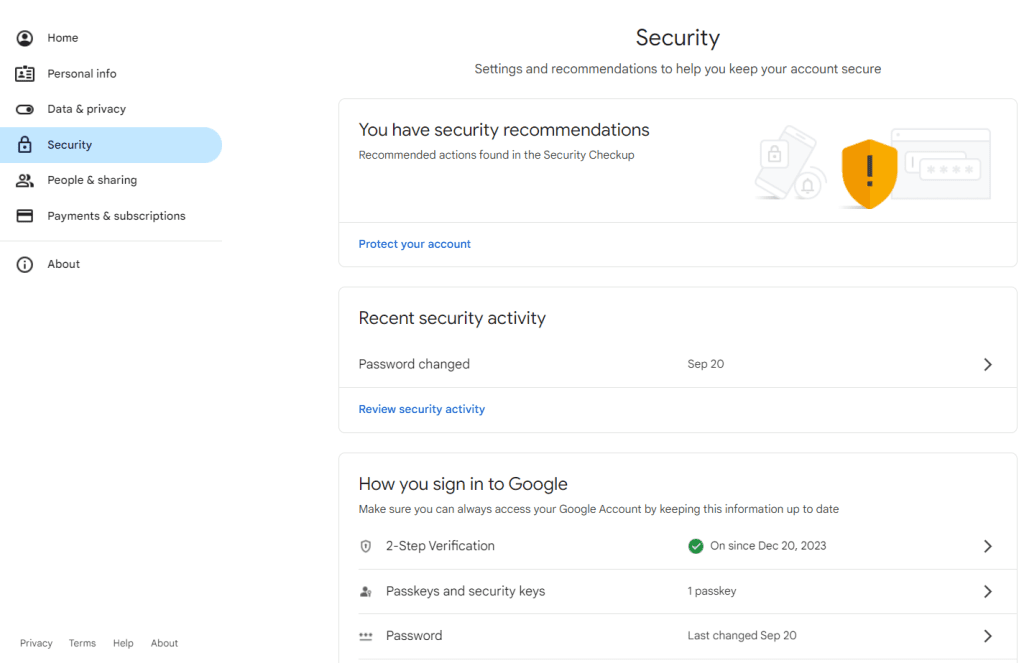
Task: Expand the Password changed activity chevron
Action: point(987,365)
